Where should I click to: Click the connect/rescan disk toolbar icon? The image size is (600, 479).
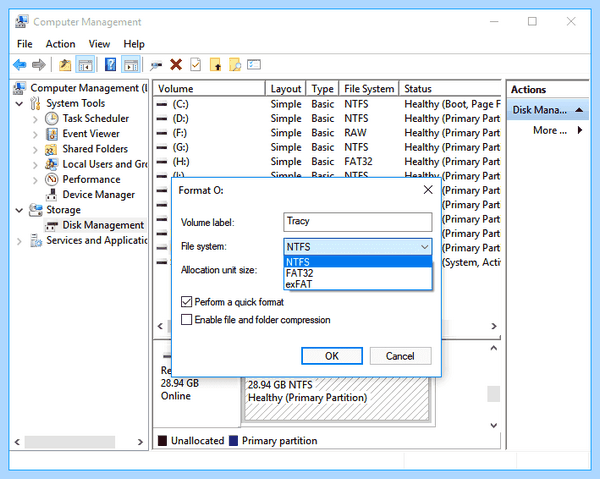(x=156, y=65)
